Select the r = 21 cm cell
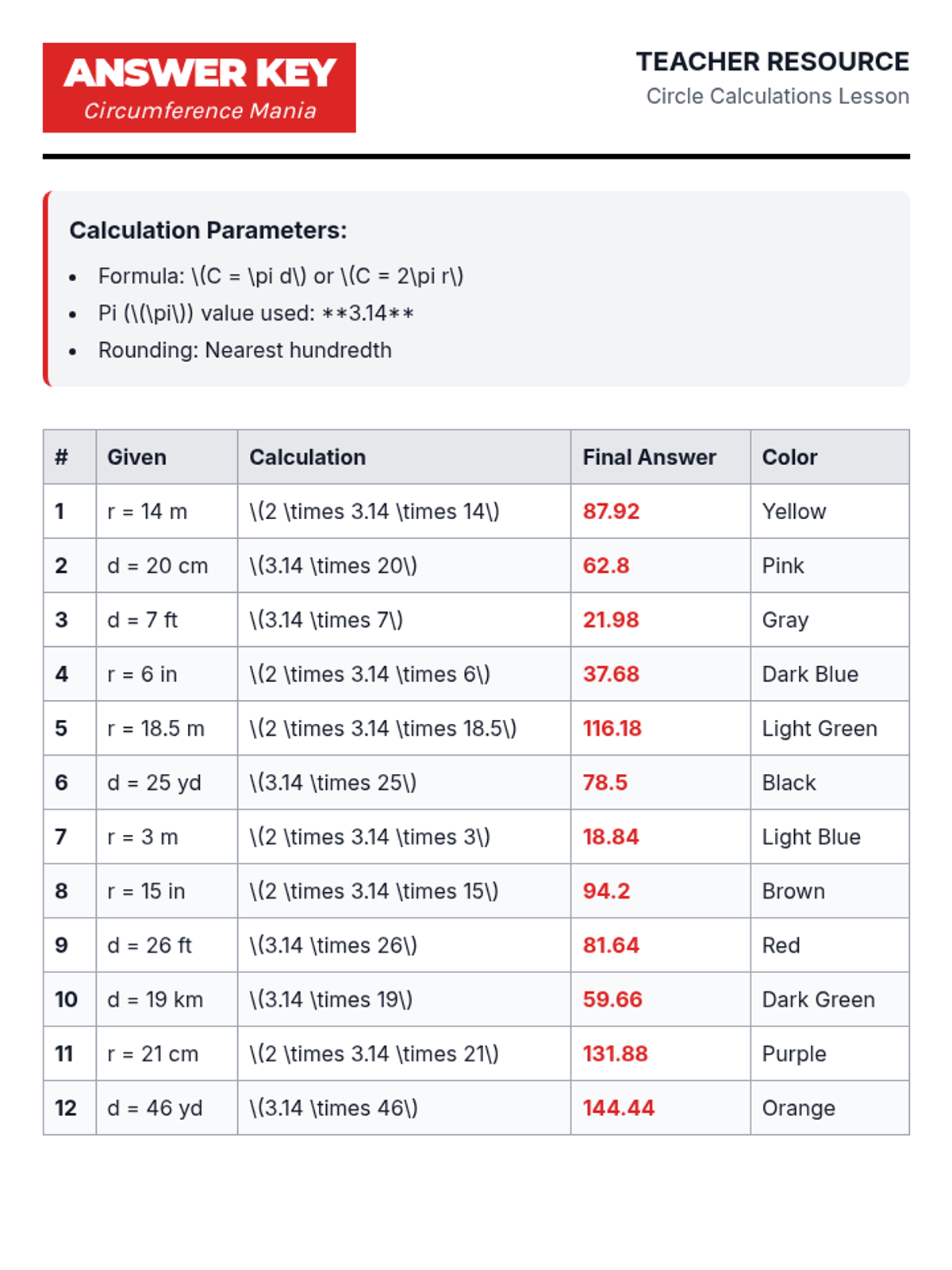The width and height of the screenshot is (952, 1270). coord(167,1054)
